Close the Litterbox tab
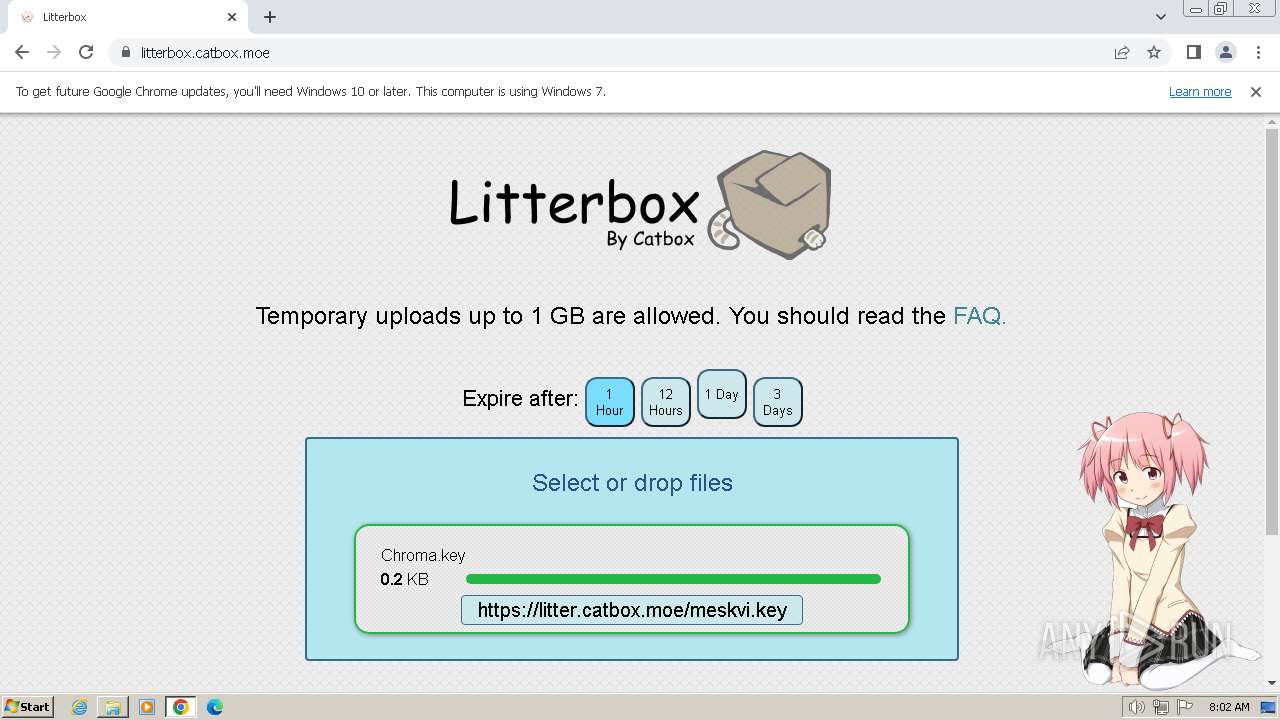This screenshot has width=1280, height=720. tap(232, 17)
